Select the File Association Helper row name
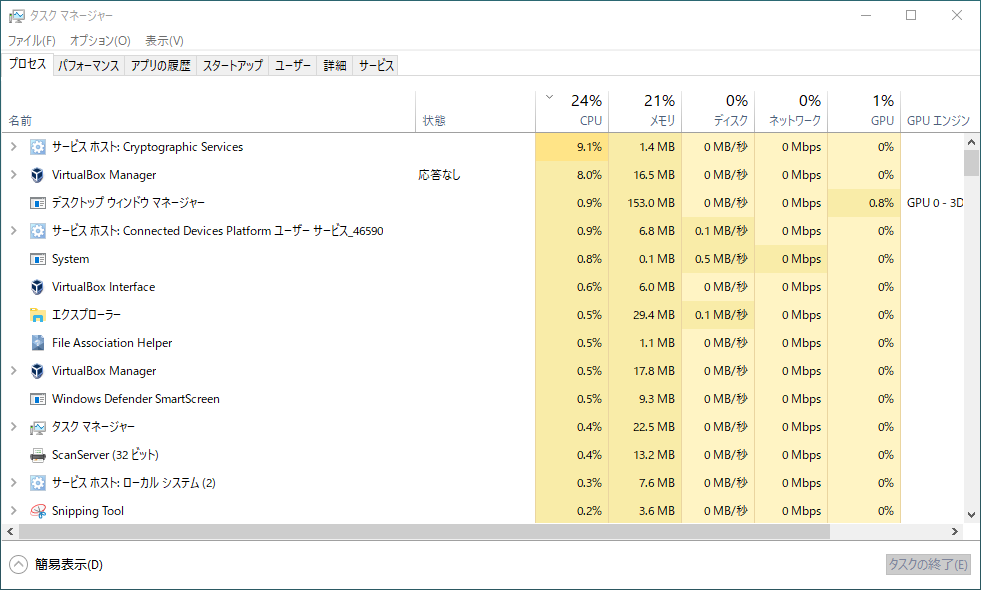Screen dimensions: 981x590 112,343
